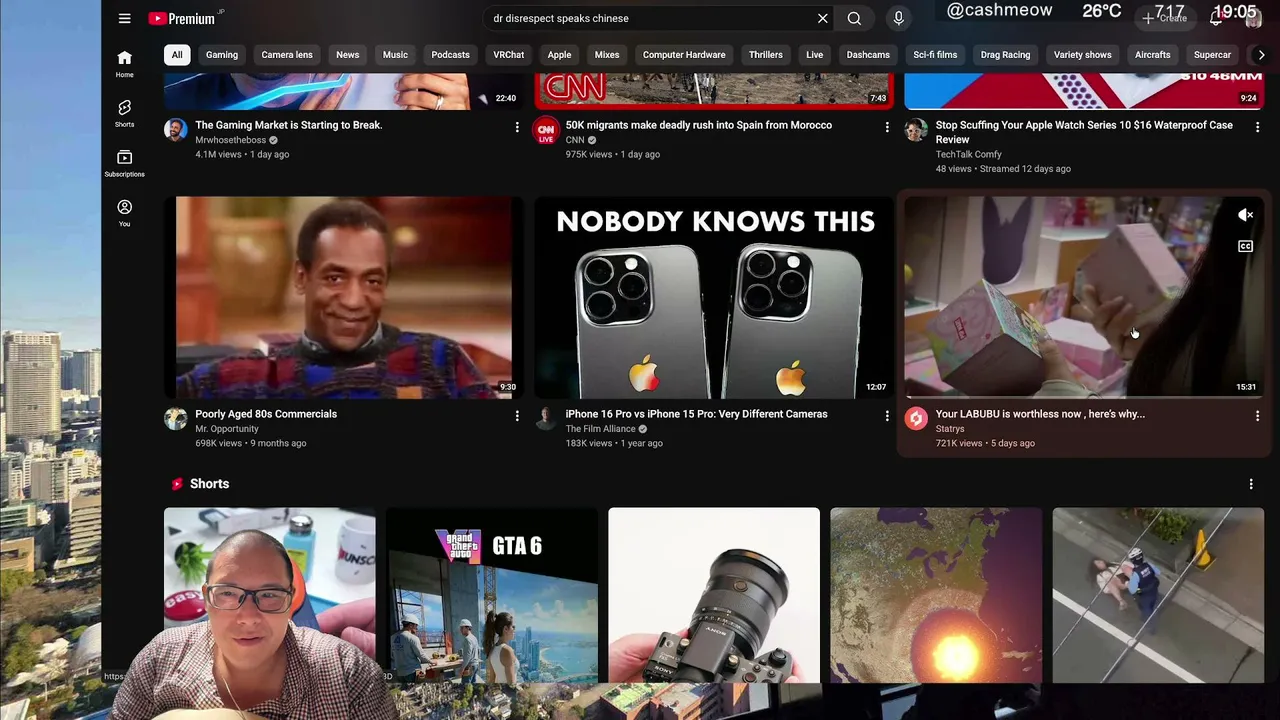Open the GTA 6 Short thumbnail
This screenshot has height=720, width=1280.
(492, 595)
